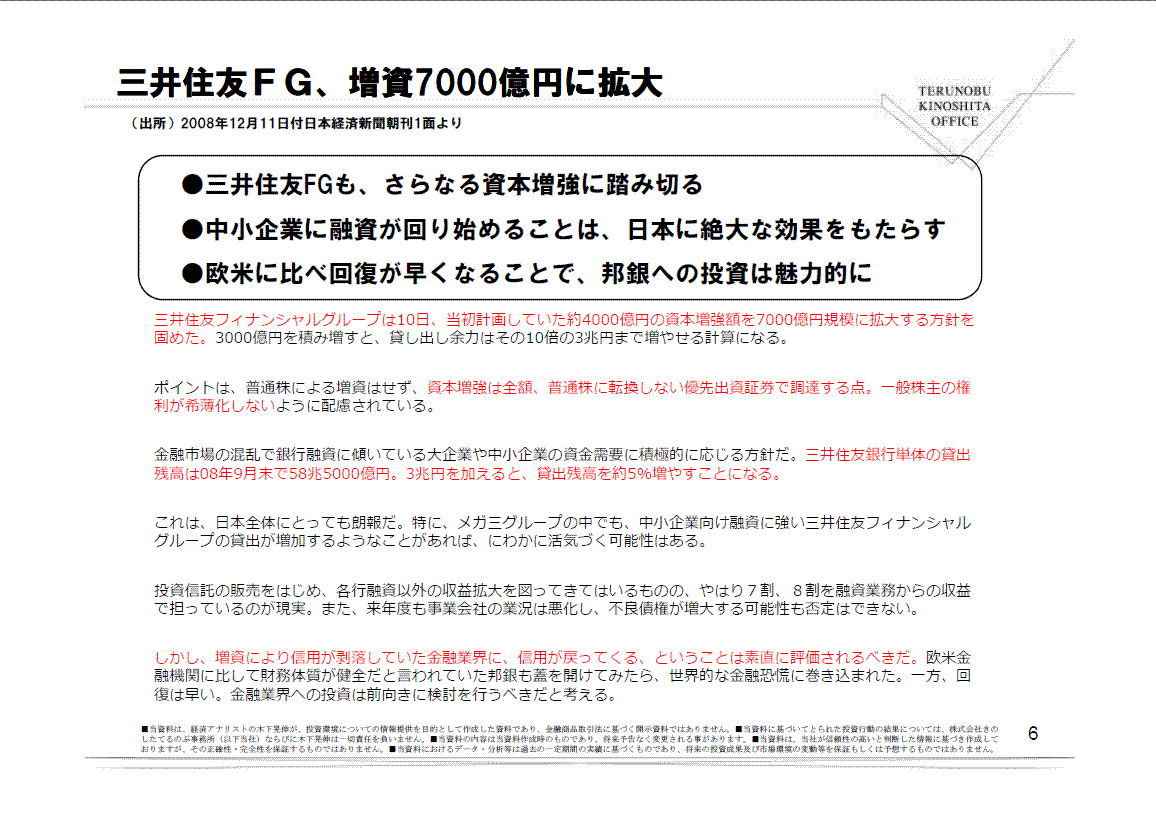Click line 融機関に比して財務体質が健全だと
Image resolution: width=1156 pixels, height=818 pixels.
(562, 676)
